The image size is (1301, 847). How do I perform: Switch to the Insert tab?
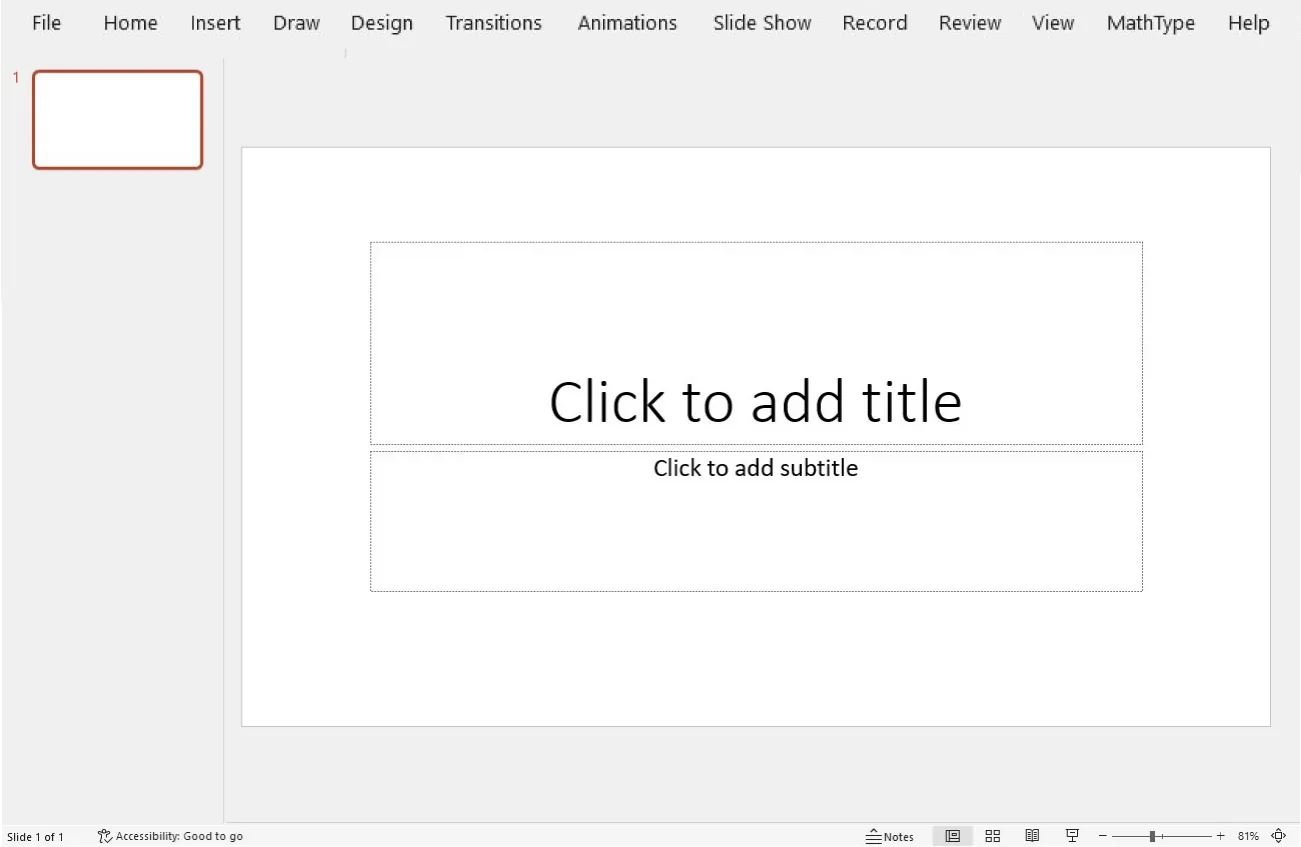click(215, 22)
